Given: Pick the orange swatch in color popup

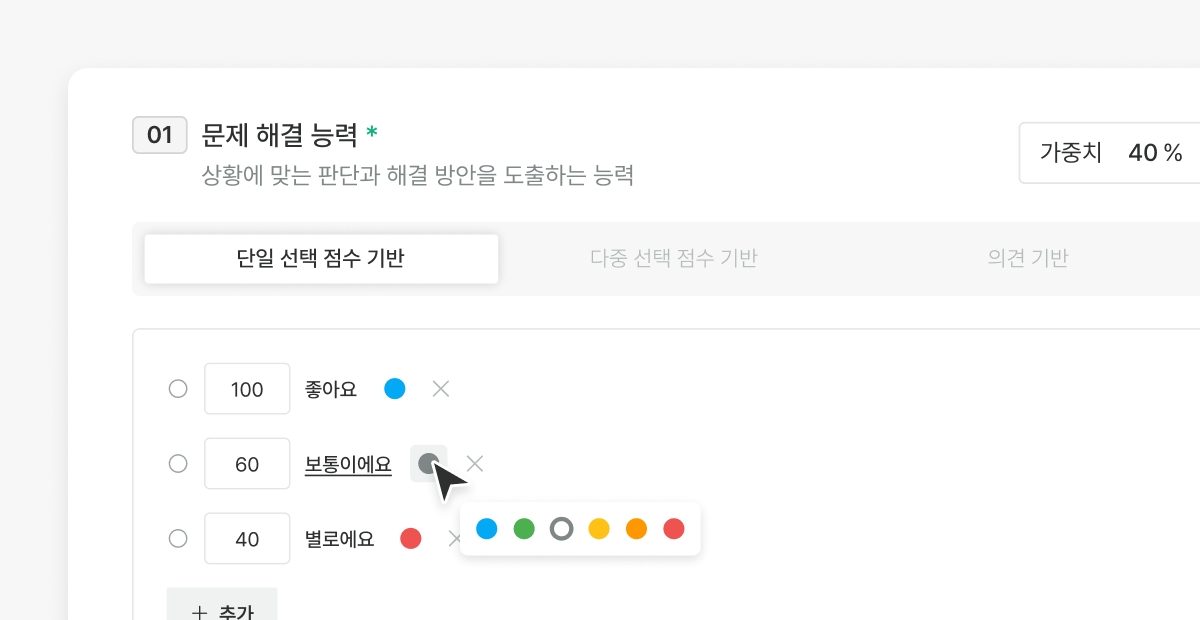Looking at the screenshot, I should pos(636,529).
